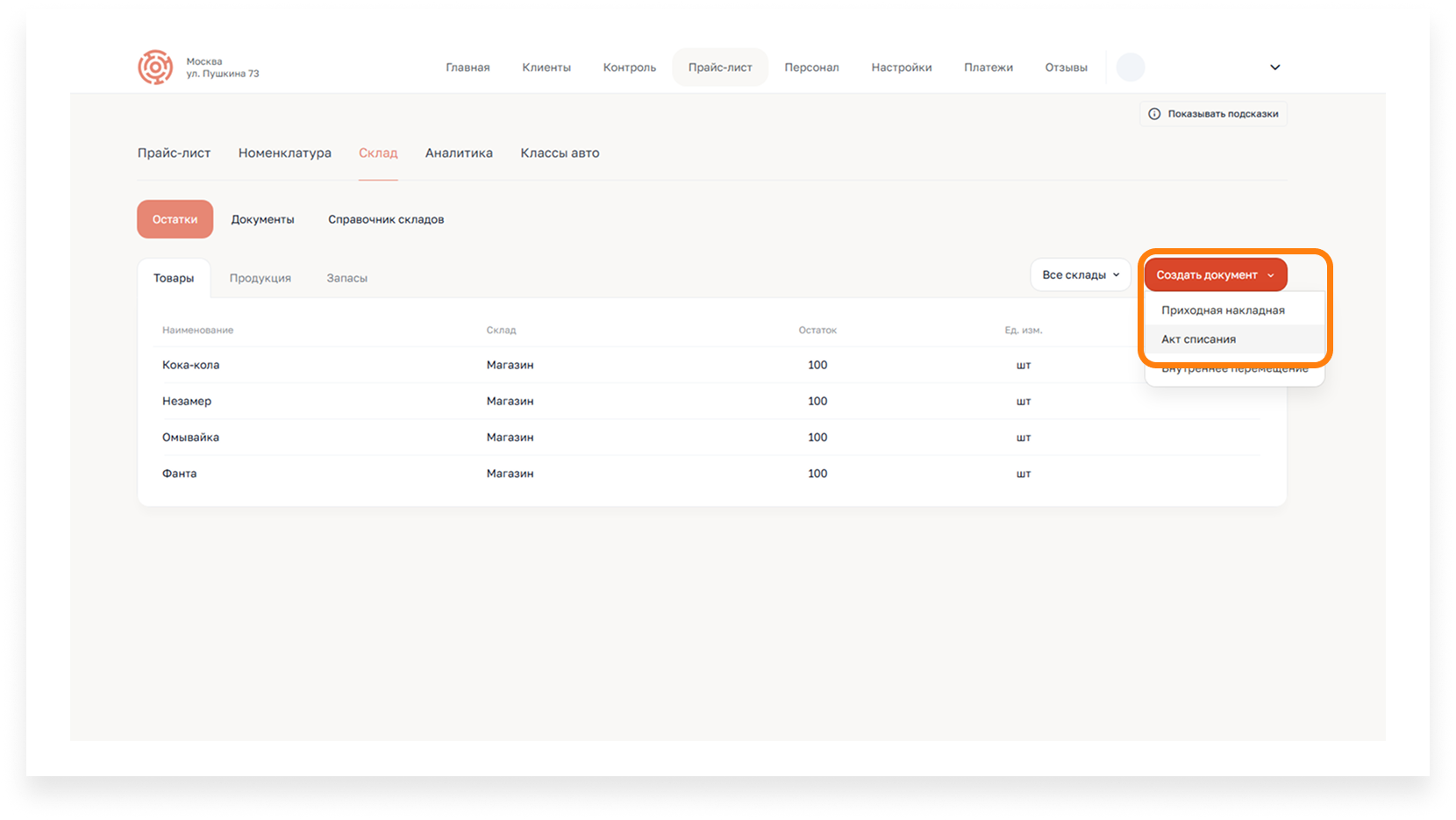This screenshot has height=820, width=1456.
Task: Open Справочник складов sub-section
Action: [x=386, y=219]
